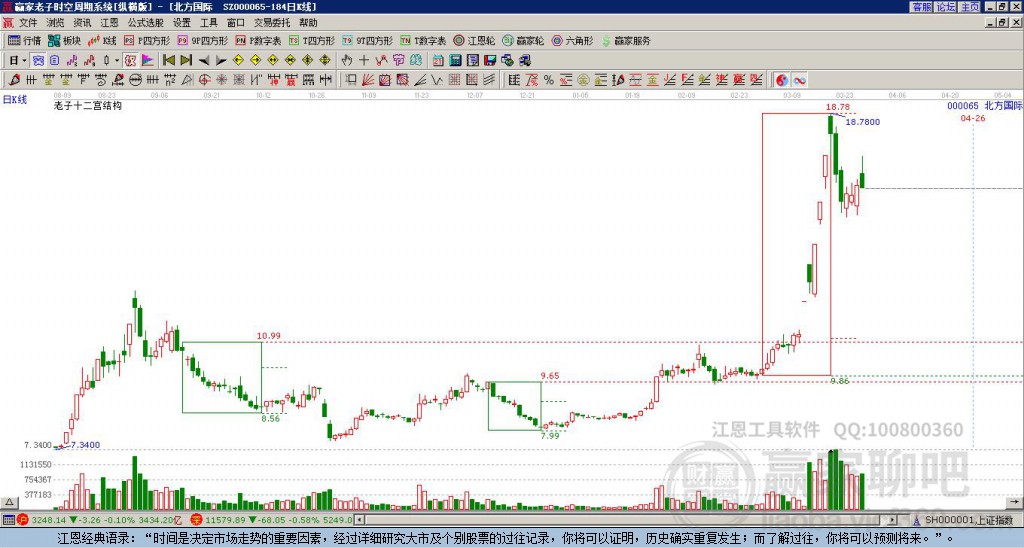Screen dimensions: 1024x548
Task: Select the crosshair cursor tool
Action: [x=363, y=60]
